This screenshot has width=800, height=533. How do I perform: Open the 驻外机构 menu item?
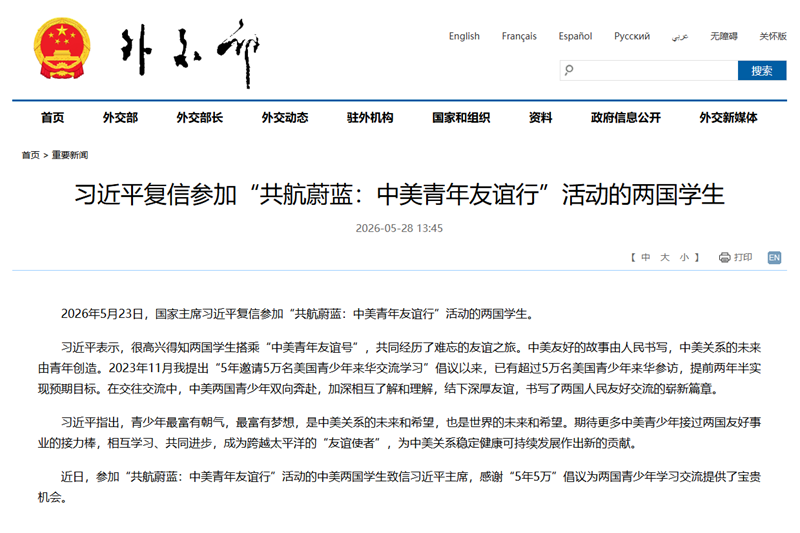(370, 118)
